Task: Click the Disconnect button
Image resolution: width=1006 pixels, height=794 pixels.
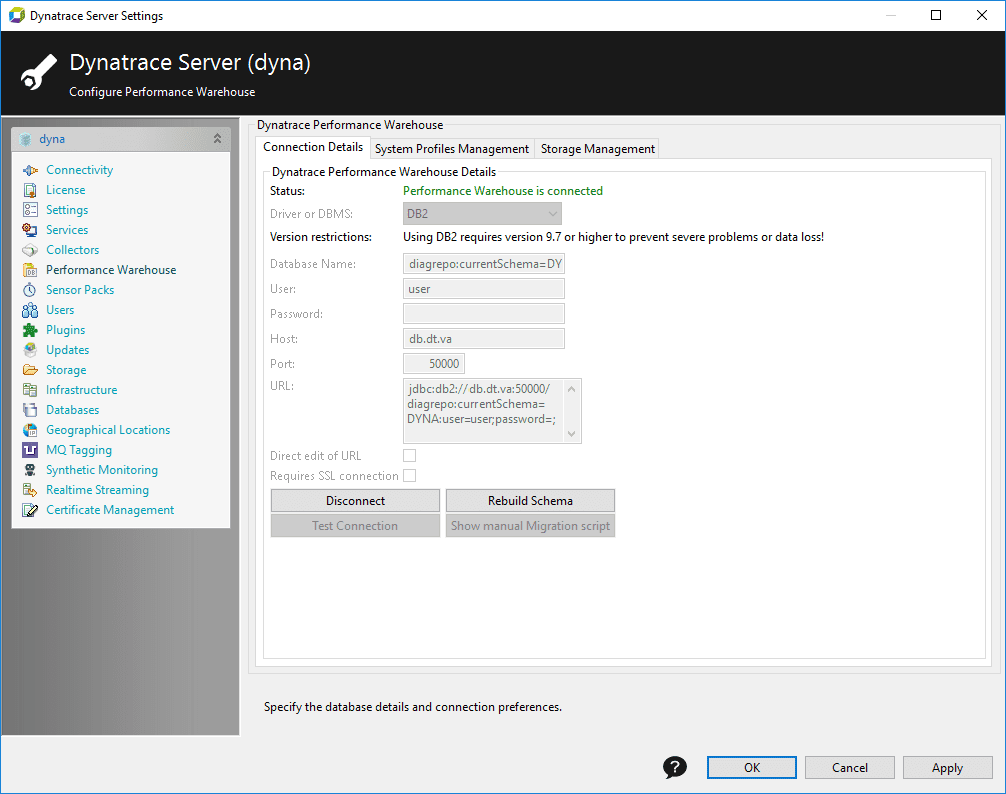Action: tap(355, 500)
